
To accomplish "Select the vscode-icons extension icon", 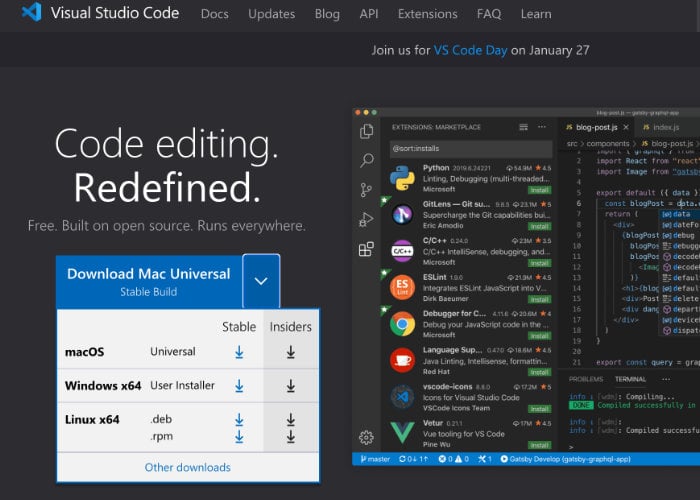I will (x=402, y=396).
